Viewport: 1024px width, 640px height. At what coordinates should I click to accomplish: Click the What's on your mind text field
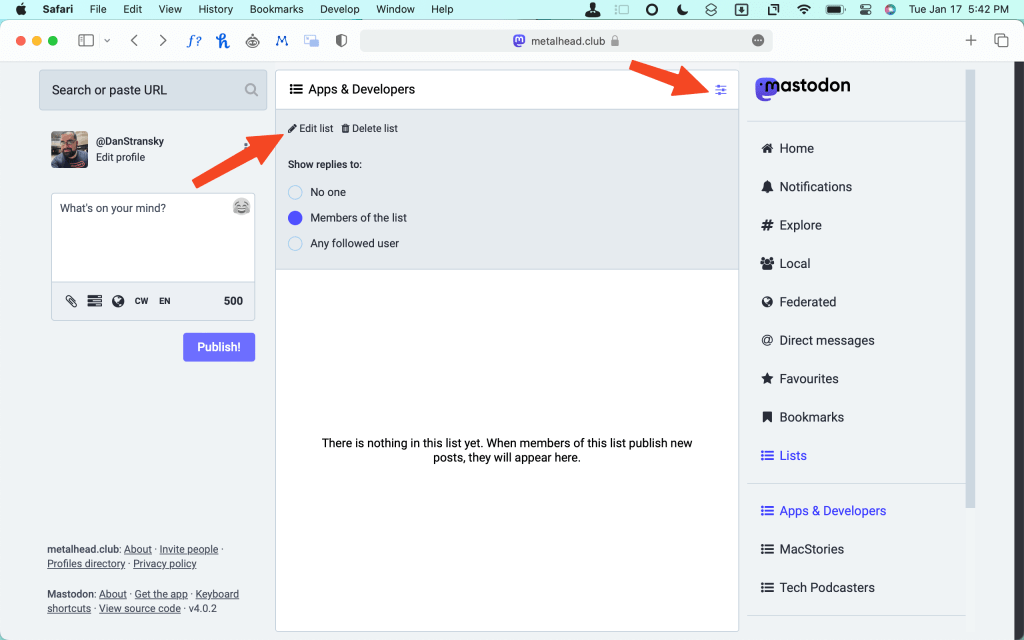(152, 237)
